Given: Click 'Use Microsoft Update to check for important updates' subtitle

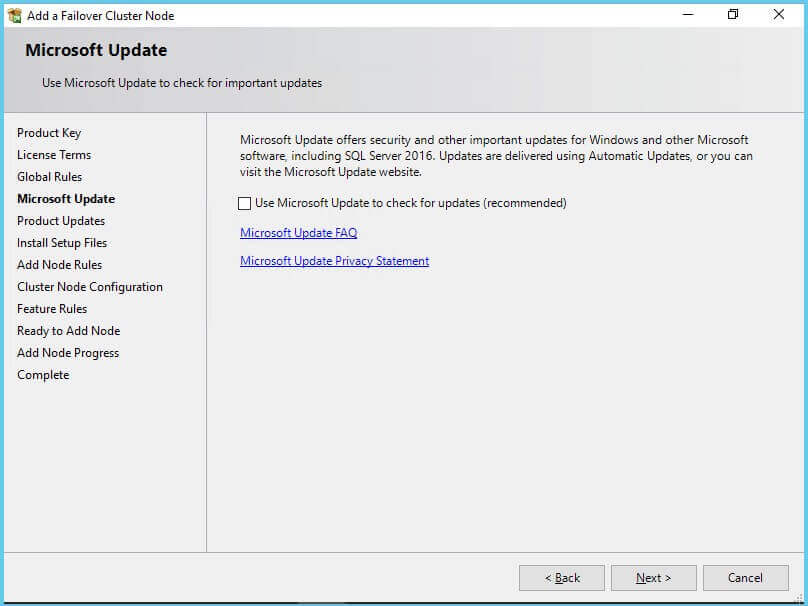Looking at the screenshot, I should [x=182, y=83].
